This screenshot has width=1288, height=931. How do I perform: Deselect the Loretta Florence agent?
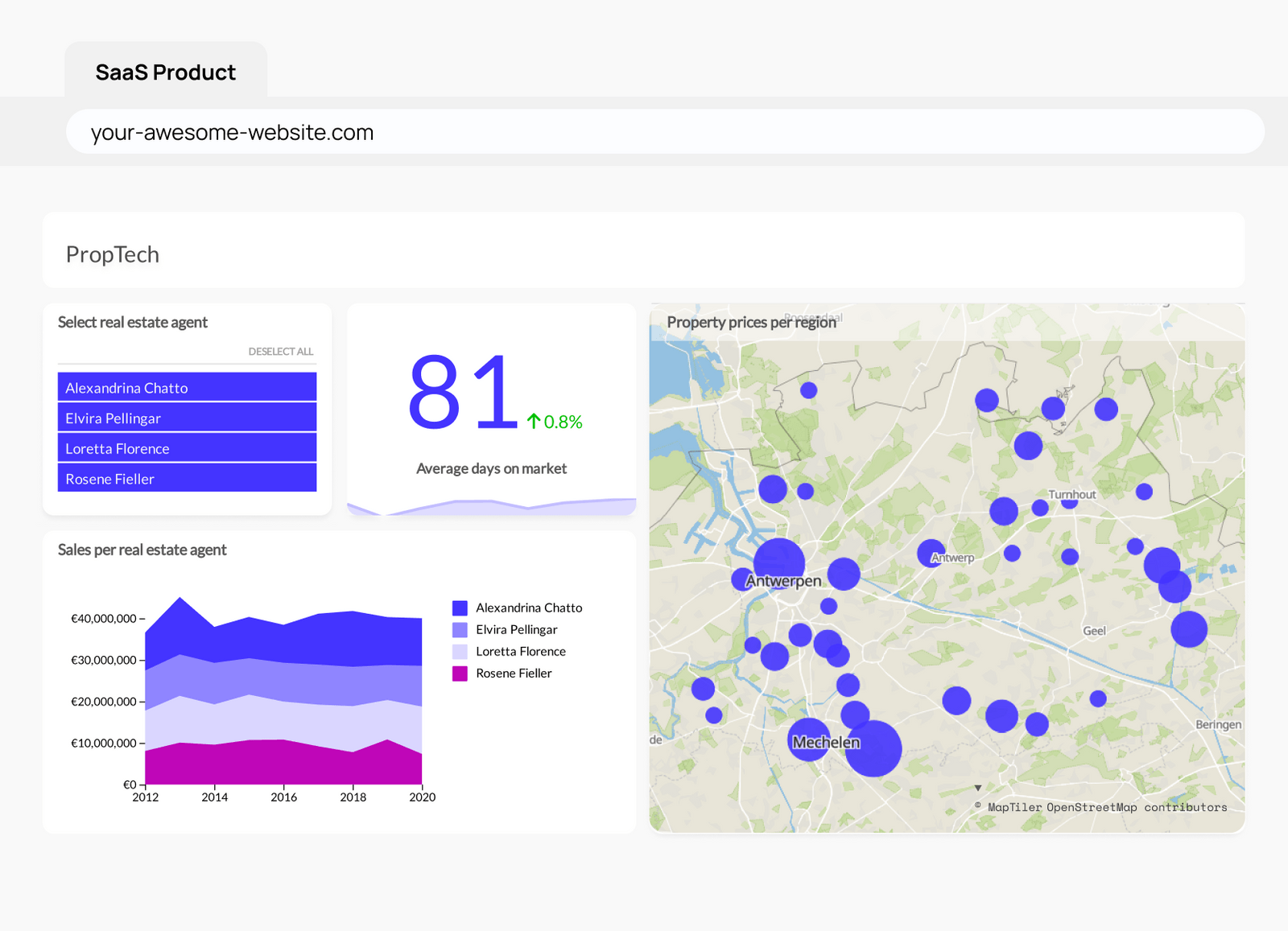[187, 447]
